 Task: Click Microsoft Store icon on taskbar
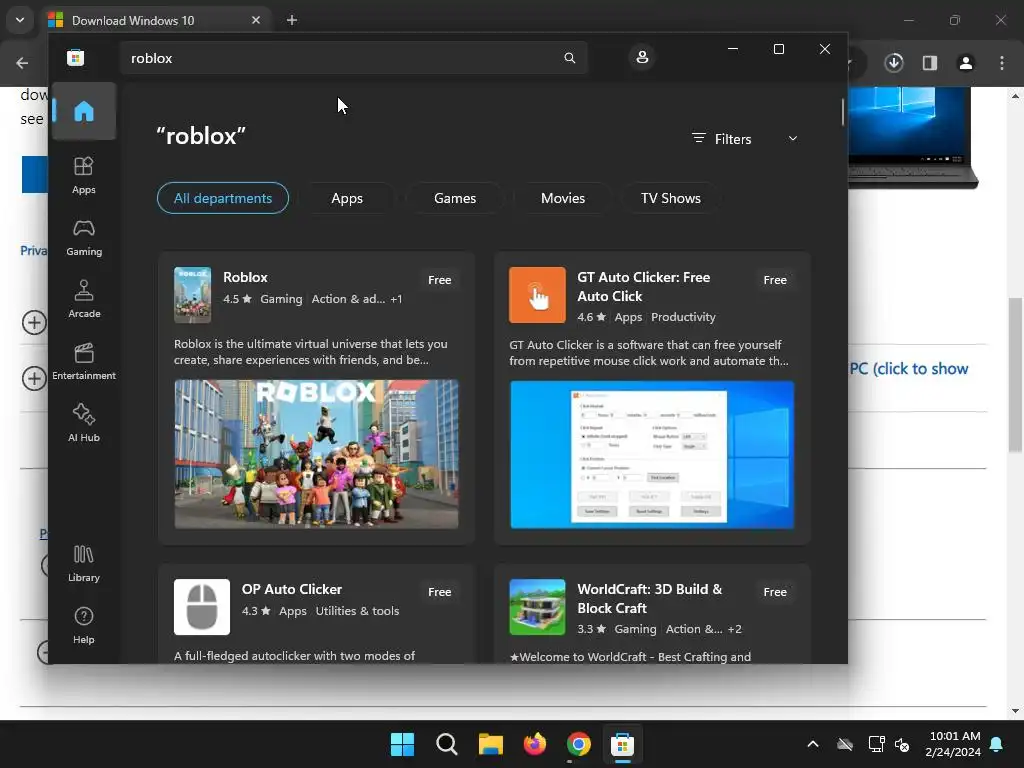point(622,744)
